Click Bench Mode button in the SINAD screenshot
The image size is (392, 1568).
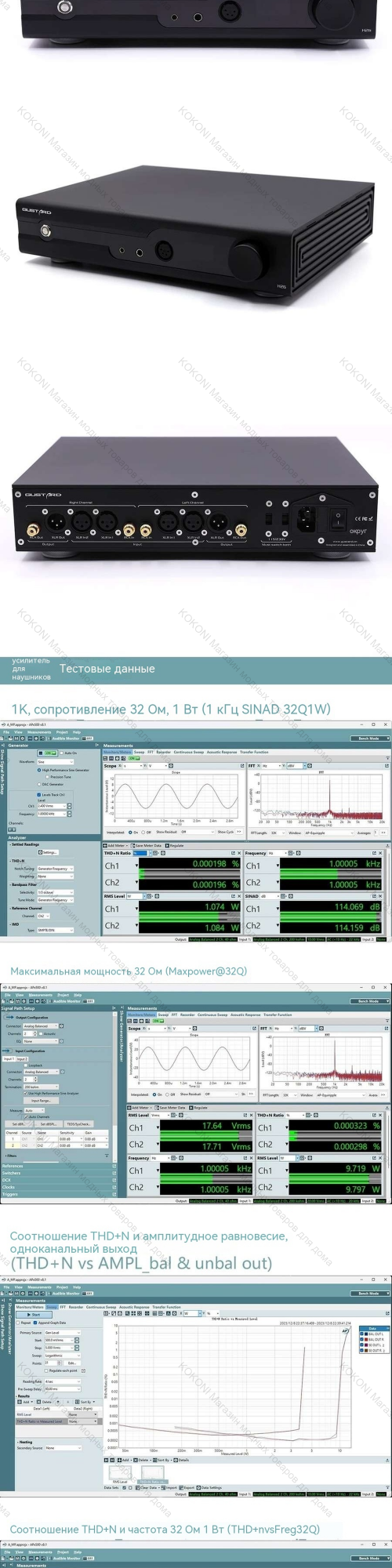tap(368, 738)
